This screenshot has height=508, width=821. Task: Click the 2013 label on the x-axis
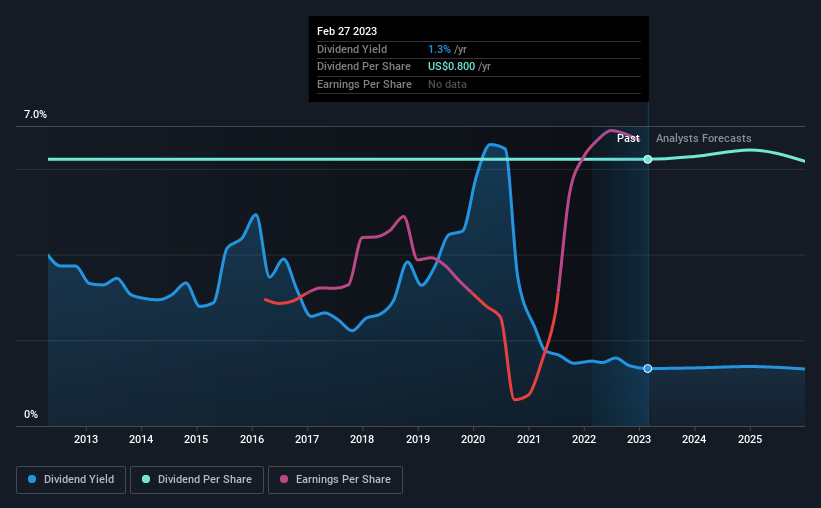click(86, 439)
